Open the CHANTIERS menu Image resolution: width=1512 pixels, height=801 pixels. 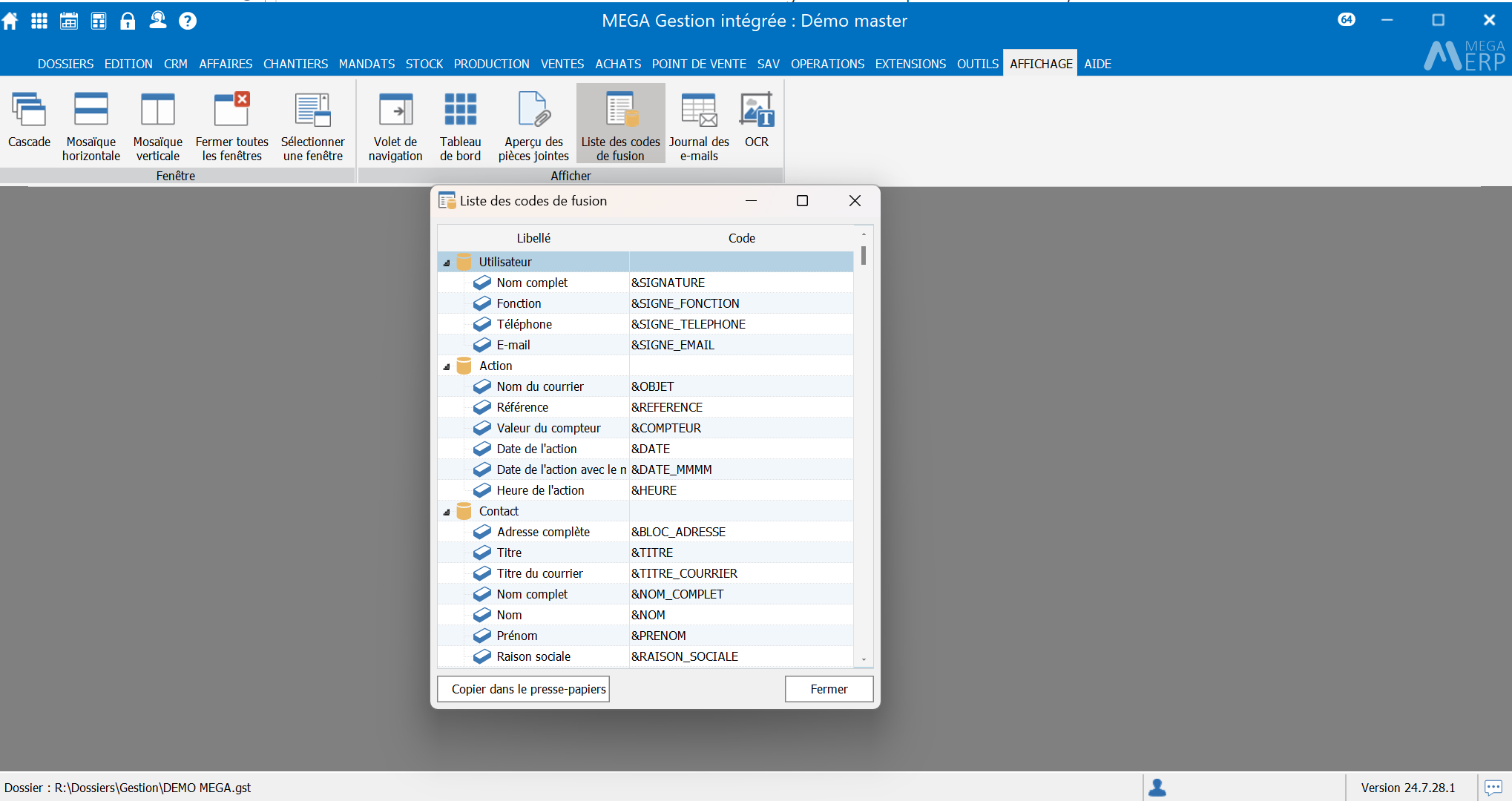pyautogui.click(x=295, y=64)
